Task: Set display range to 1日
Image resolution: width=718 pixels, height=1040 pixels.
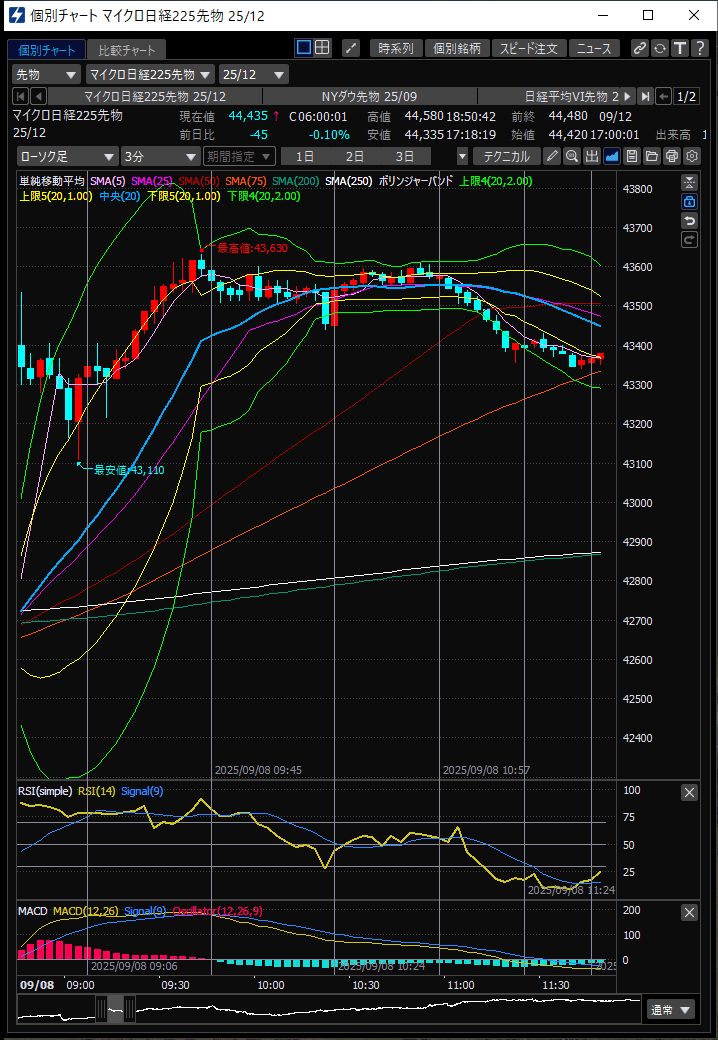Action: [305, 157]
